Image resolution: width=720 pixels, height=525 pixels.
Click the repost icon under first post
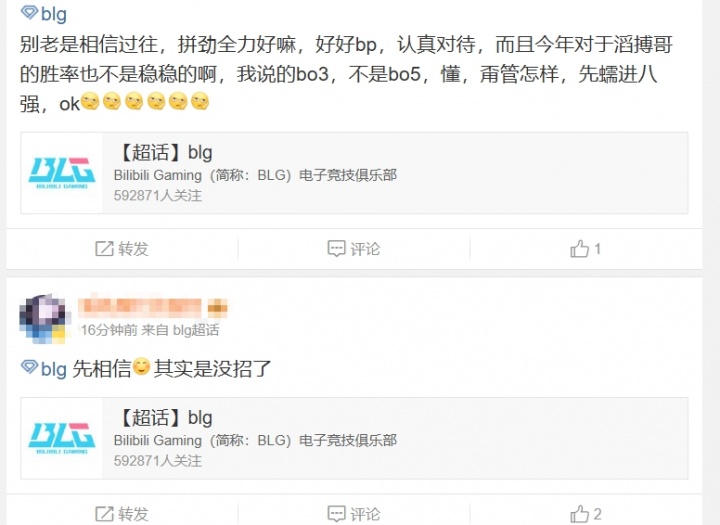[x=104, y=249]
